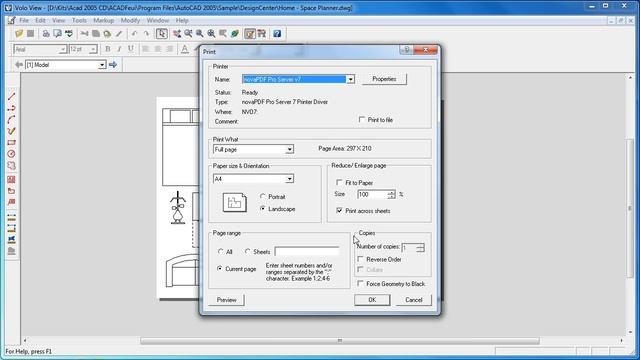Click the Help question mark icon
640x360 pixels.
[x=277, y=33]
